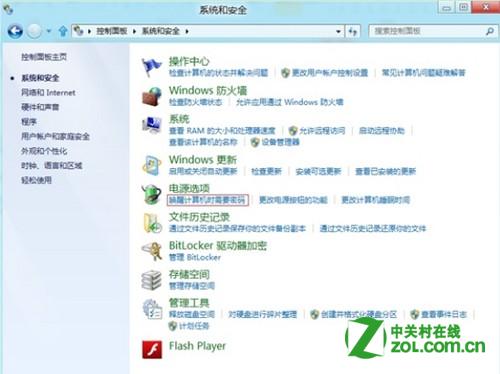Image resolution: width=500 pixels, height=374 pixels.
Task: Click 查看该计算机的名称 link
Action: click(x=203, y=142)
